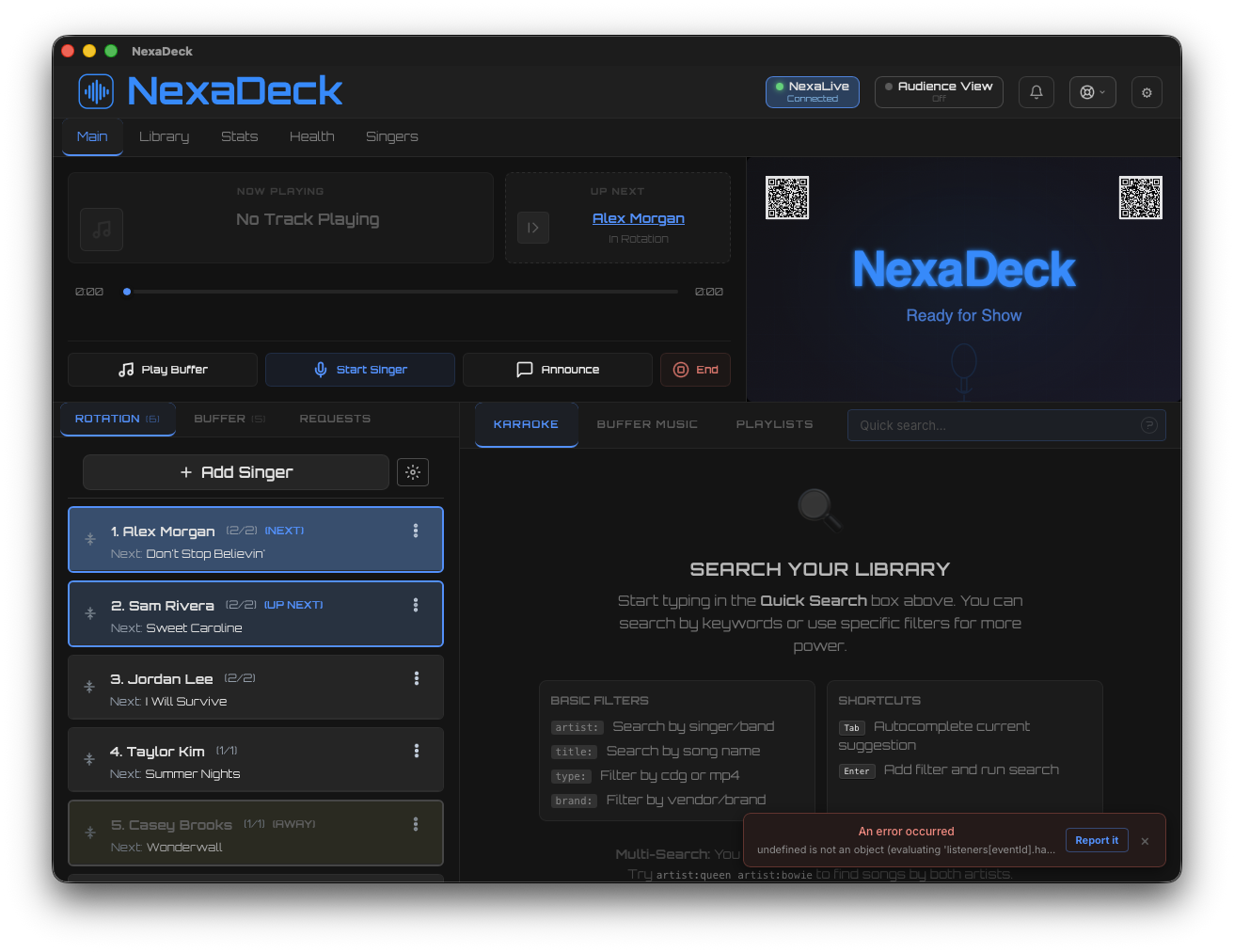The image size is (1234, 952).
Task: Open Casey Brooks' three-dot options menu
Action: click(x=415, y=824)
